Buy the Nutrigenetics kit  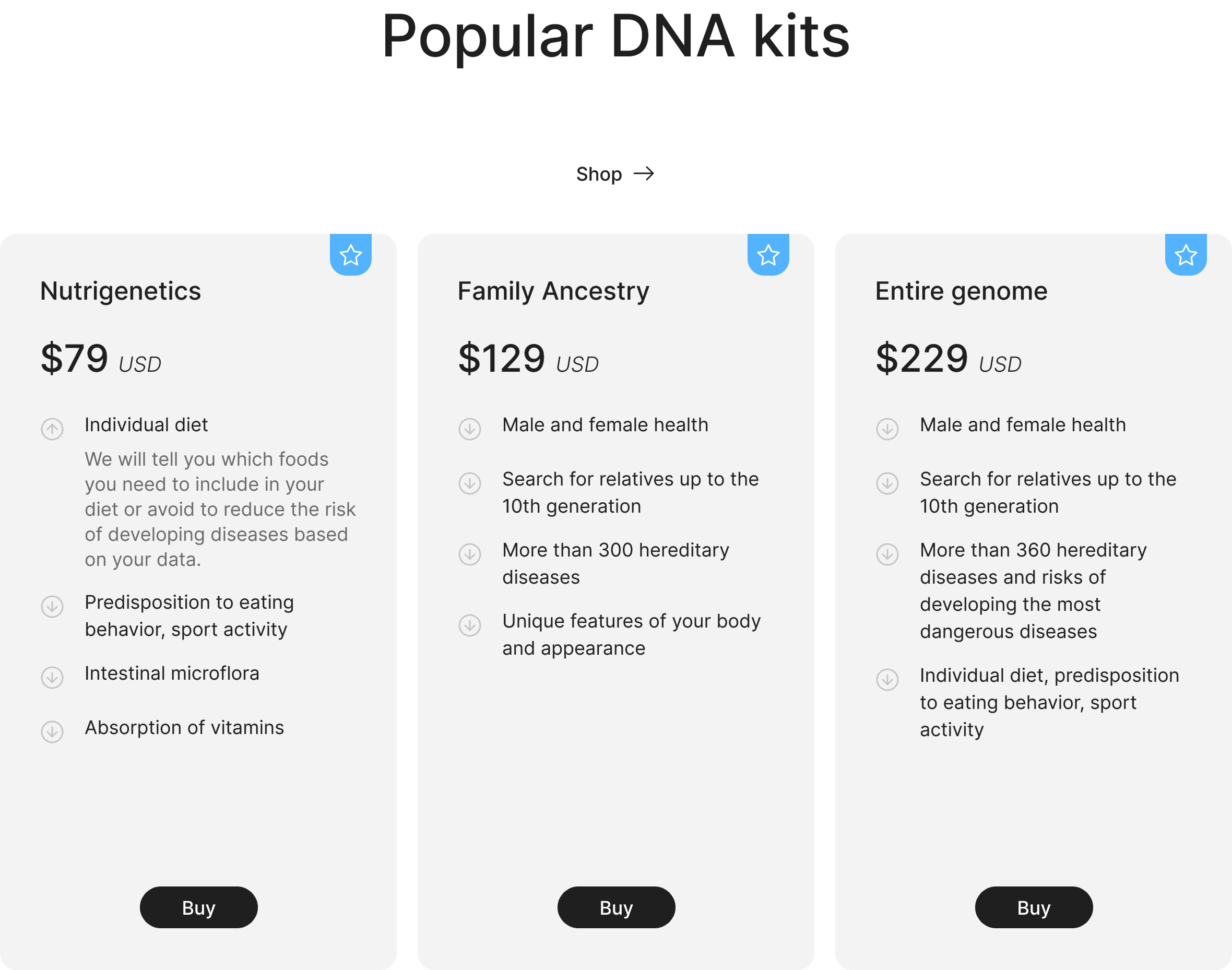point(199,907)
